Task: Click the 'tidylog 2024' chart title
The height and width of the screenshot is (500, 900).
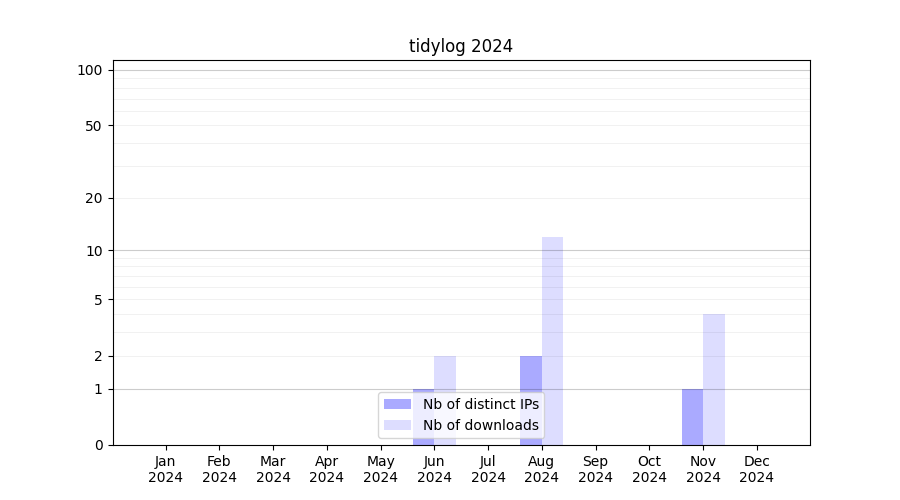Action: [x=461, y=46]
